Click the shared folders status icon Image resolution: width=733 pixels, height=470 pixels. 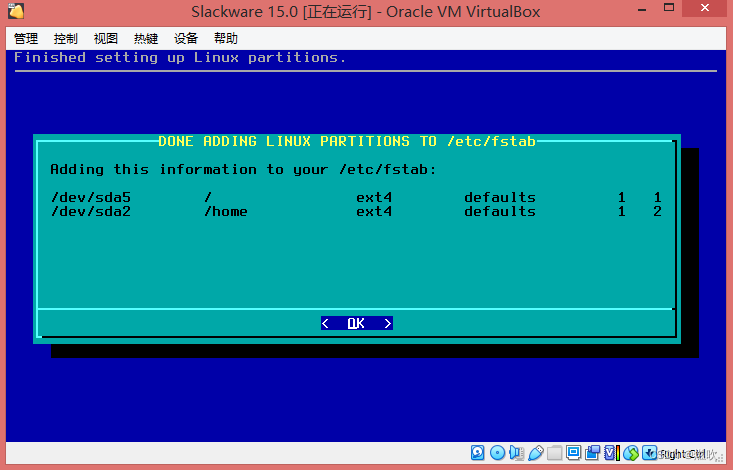point(554,453)
